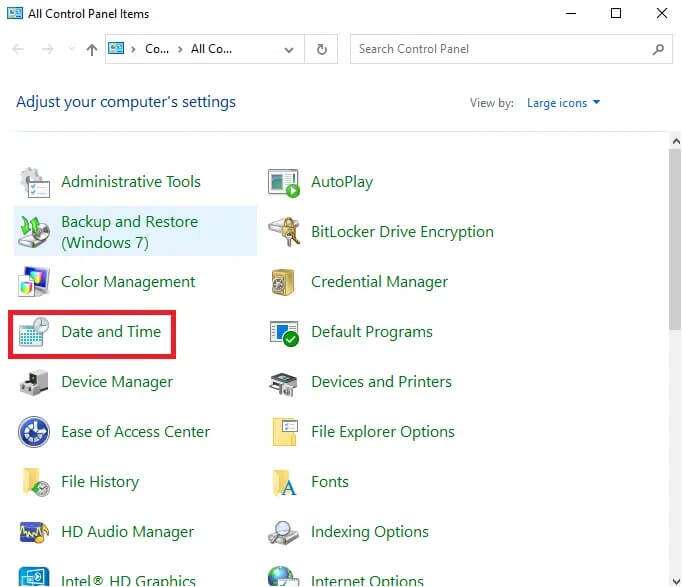Expand chevron after Co... breadcrumb

180,49
